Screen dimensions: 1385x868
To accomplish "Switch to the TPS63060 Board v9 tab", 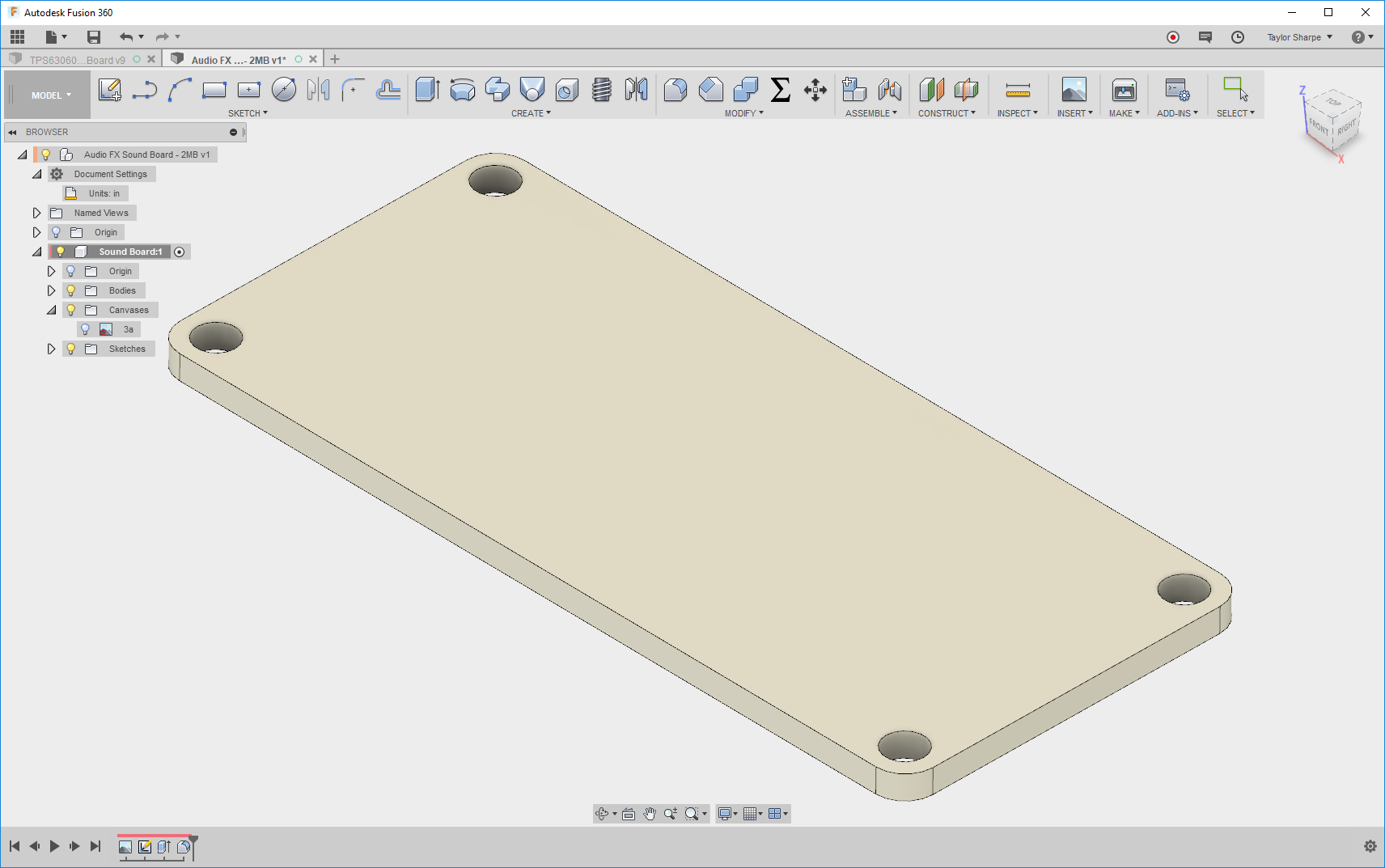I will (x=78, y=58).
